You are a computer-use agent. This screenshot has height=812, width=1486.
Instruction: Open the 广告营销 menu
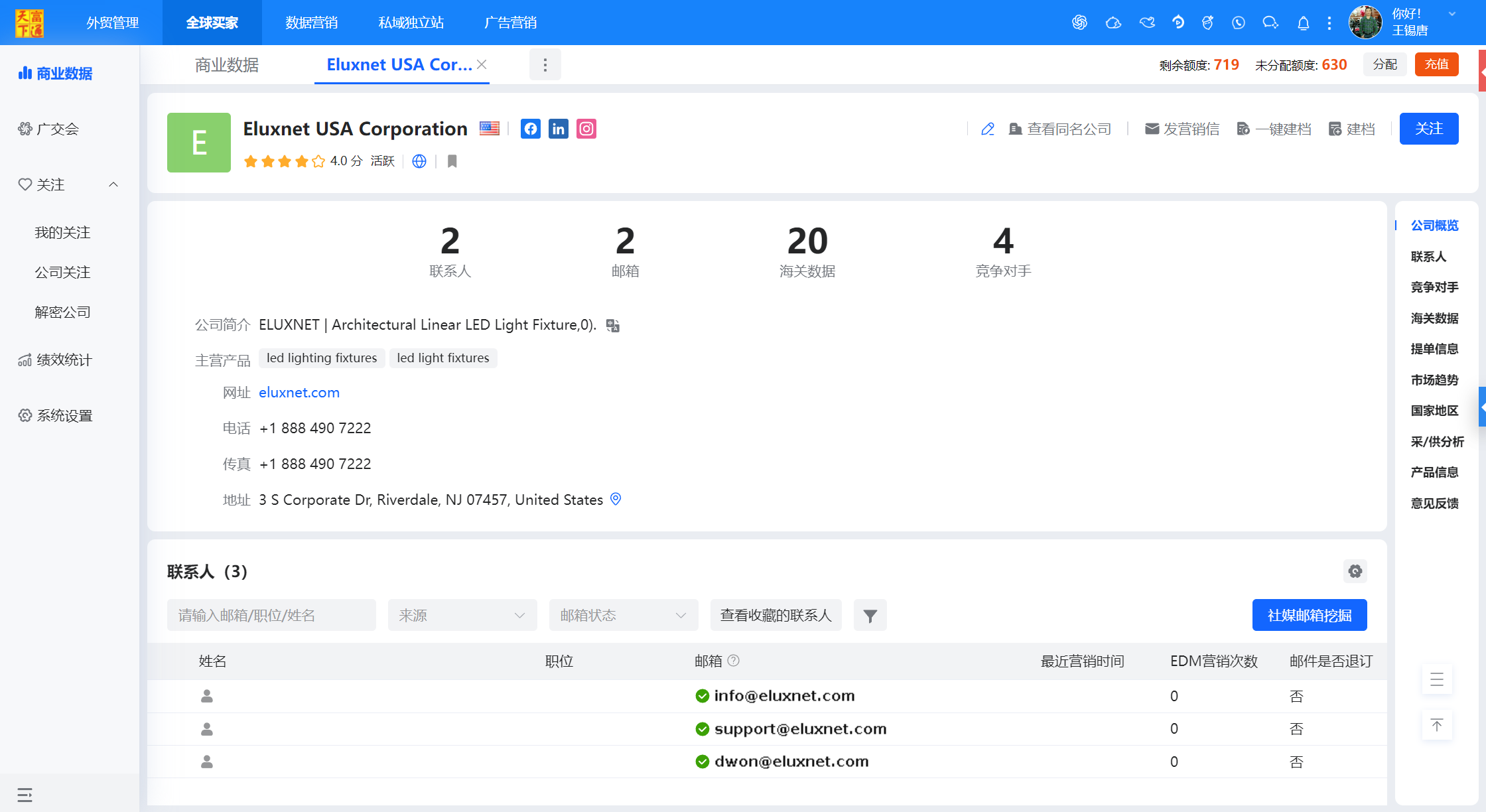pos(511,23)
